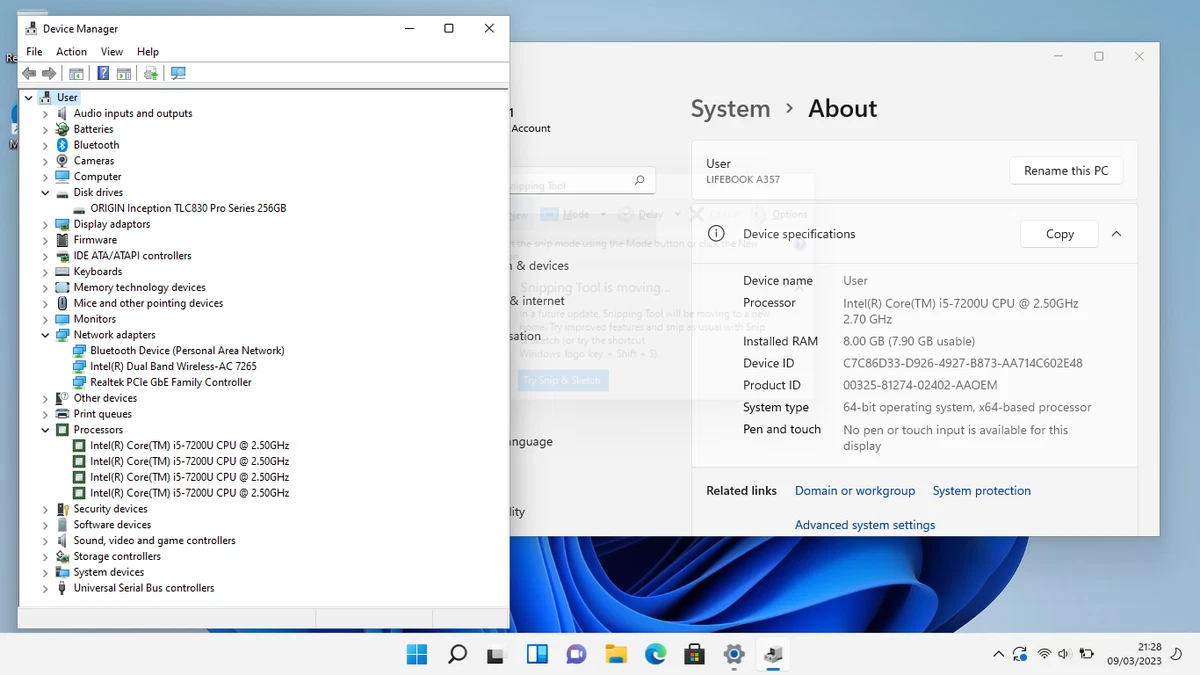The height and width of the screenshot is (675, 1200).
Task: Click the volume speaker tray icon
Action: coord(1064,654)
